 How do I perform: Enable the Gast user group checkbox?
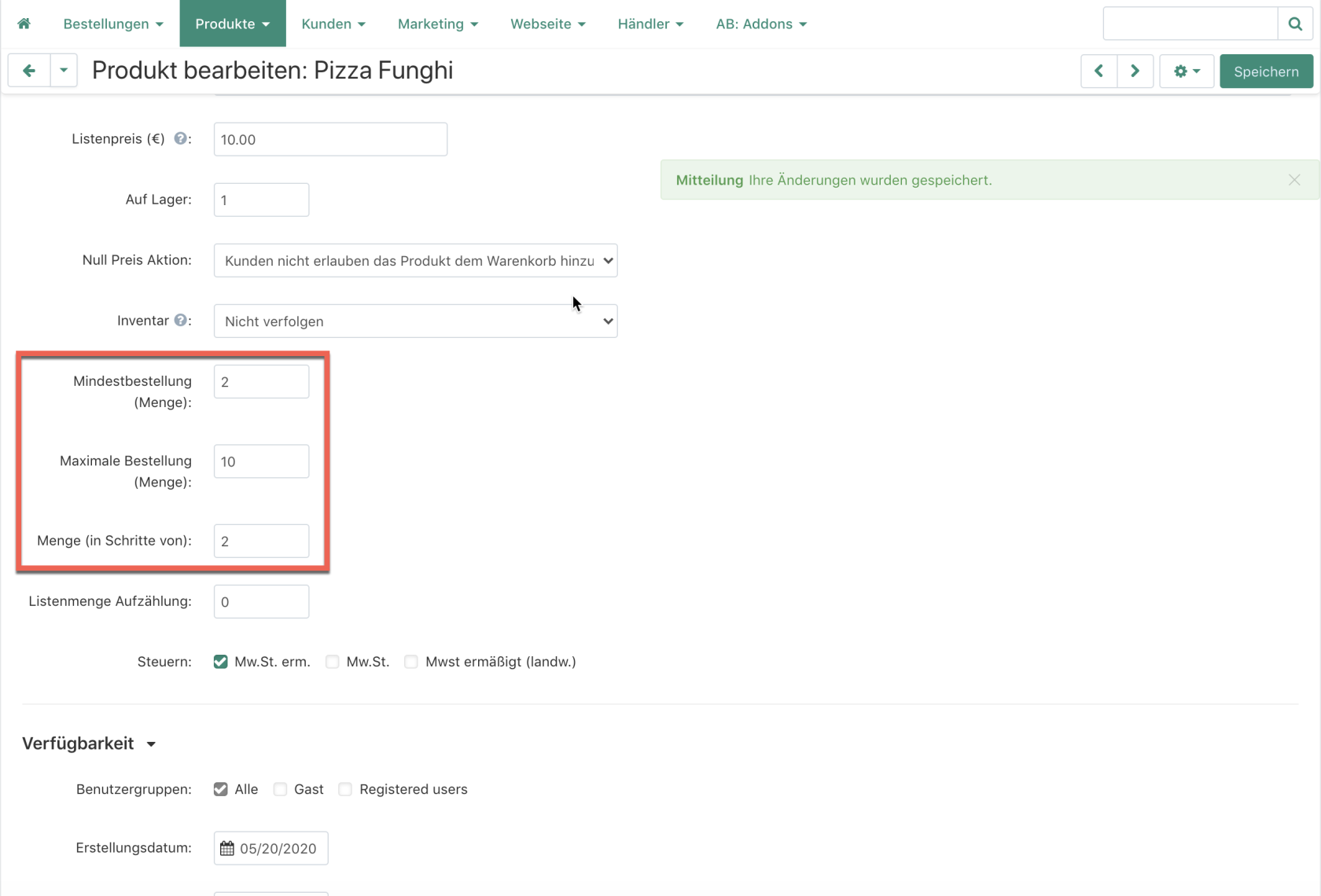point(280,789)
